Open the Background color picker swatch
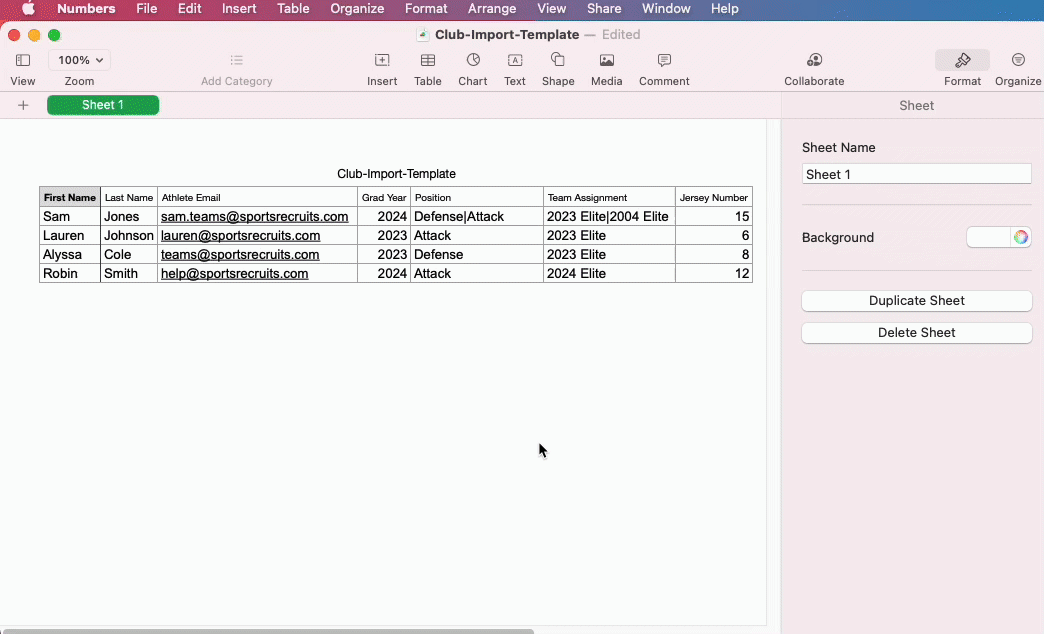This screenshot has height=634, width=1044. point(1022,237)
